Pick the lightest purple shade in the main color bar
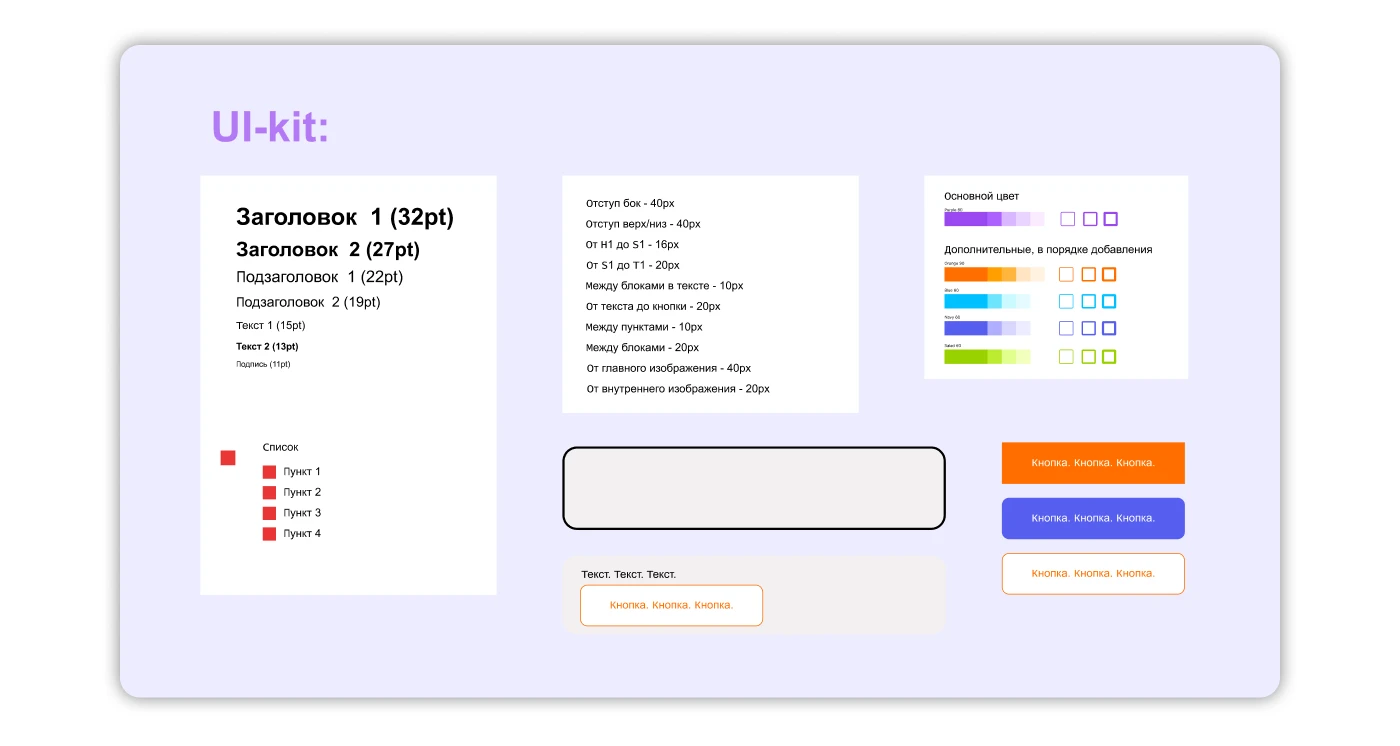The height and width of the screenshot is (746, 1400). click(1038, 219)
